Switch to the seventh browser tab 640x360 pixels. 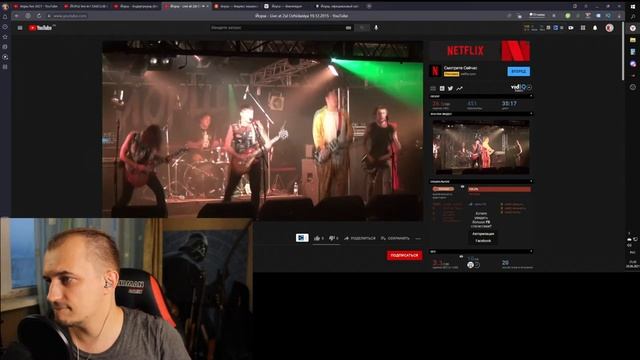[x=338, y=6]
